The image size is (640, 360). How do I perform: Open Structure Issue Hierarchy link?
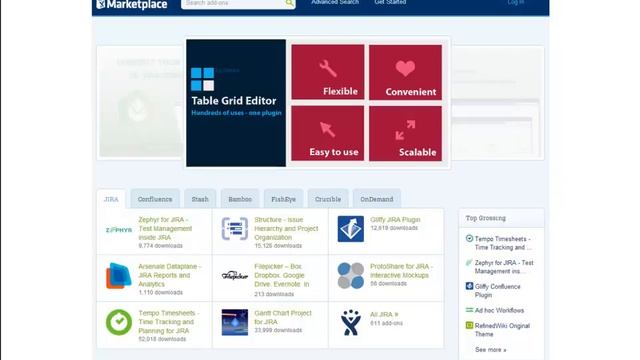coord(286,228)
